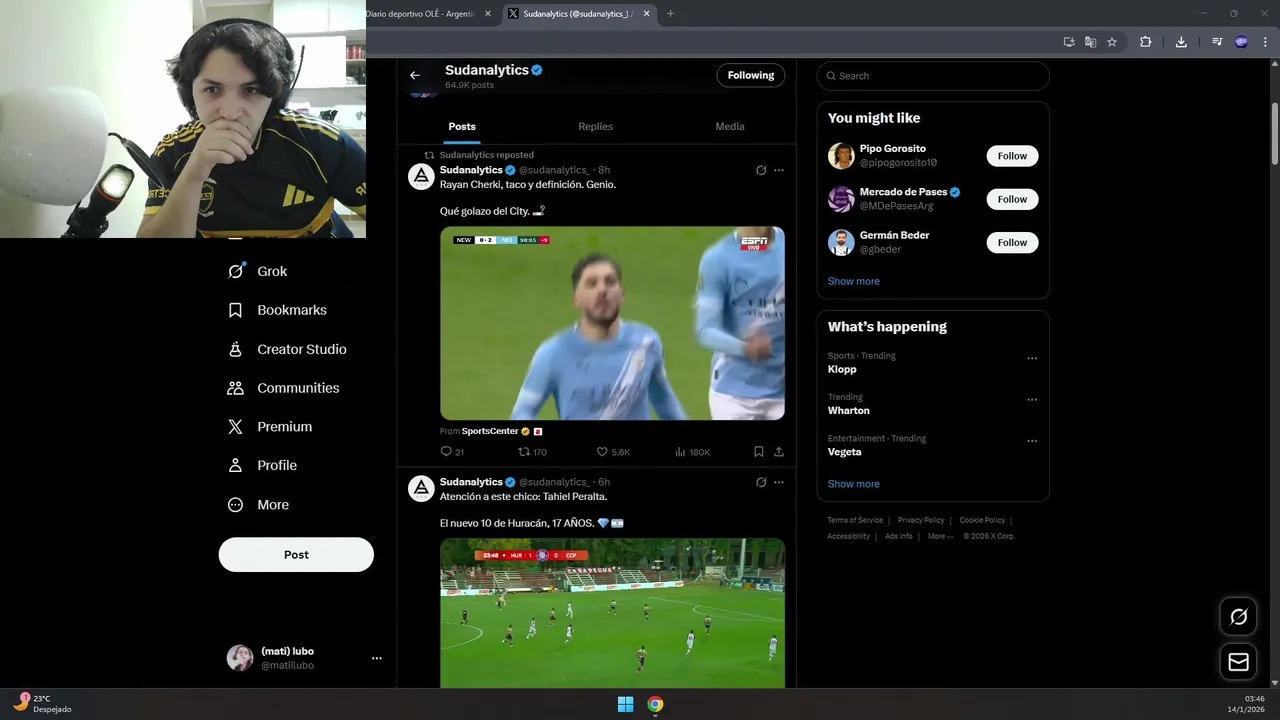Reply to the Rayan Cherki post
Viewport: 1280px width, 720px height.
452,452
